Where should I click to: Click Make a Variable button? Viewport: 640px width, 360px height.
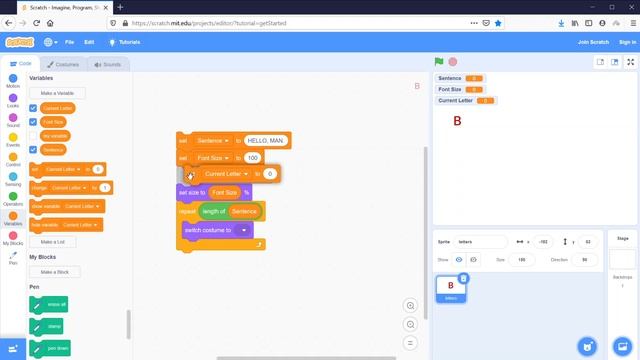point(57,93)
